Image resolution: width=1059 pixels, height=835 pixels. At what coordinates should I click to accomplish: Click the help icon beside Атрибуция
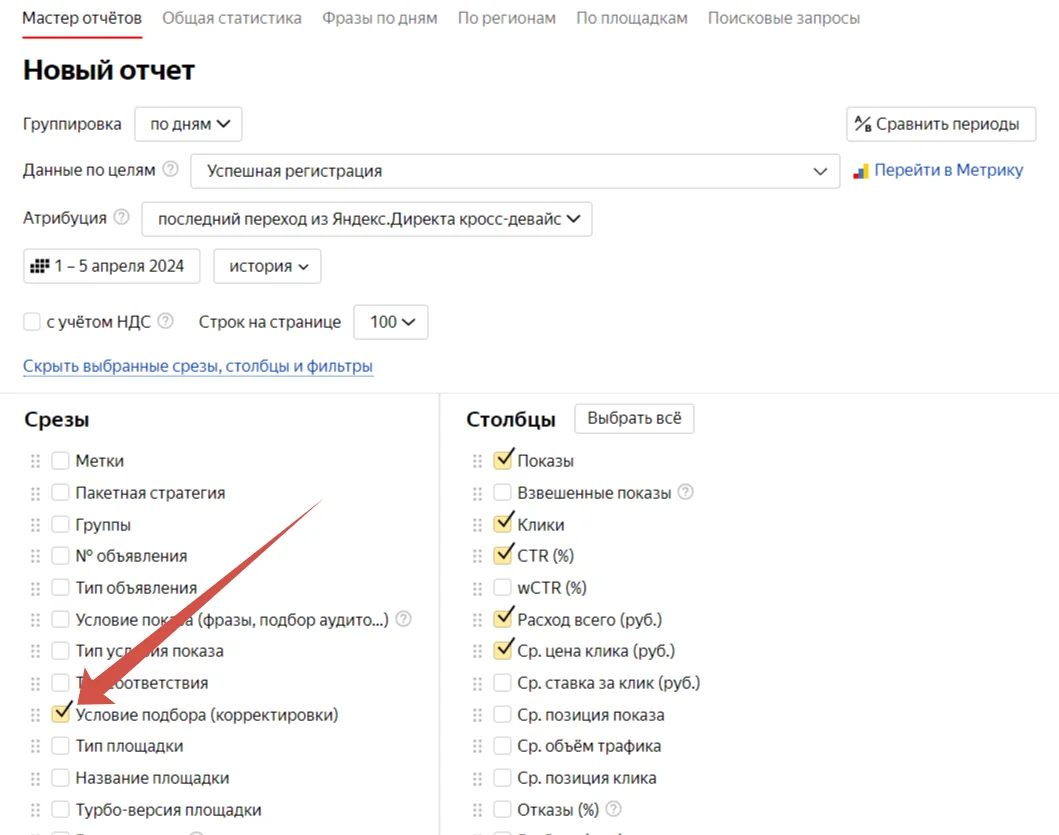122,217
